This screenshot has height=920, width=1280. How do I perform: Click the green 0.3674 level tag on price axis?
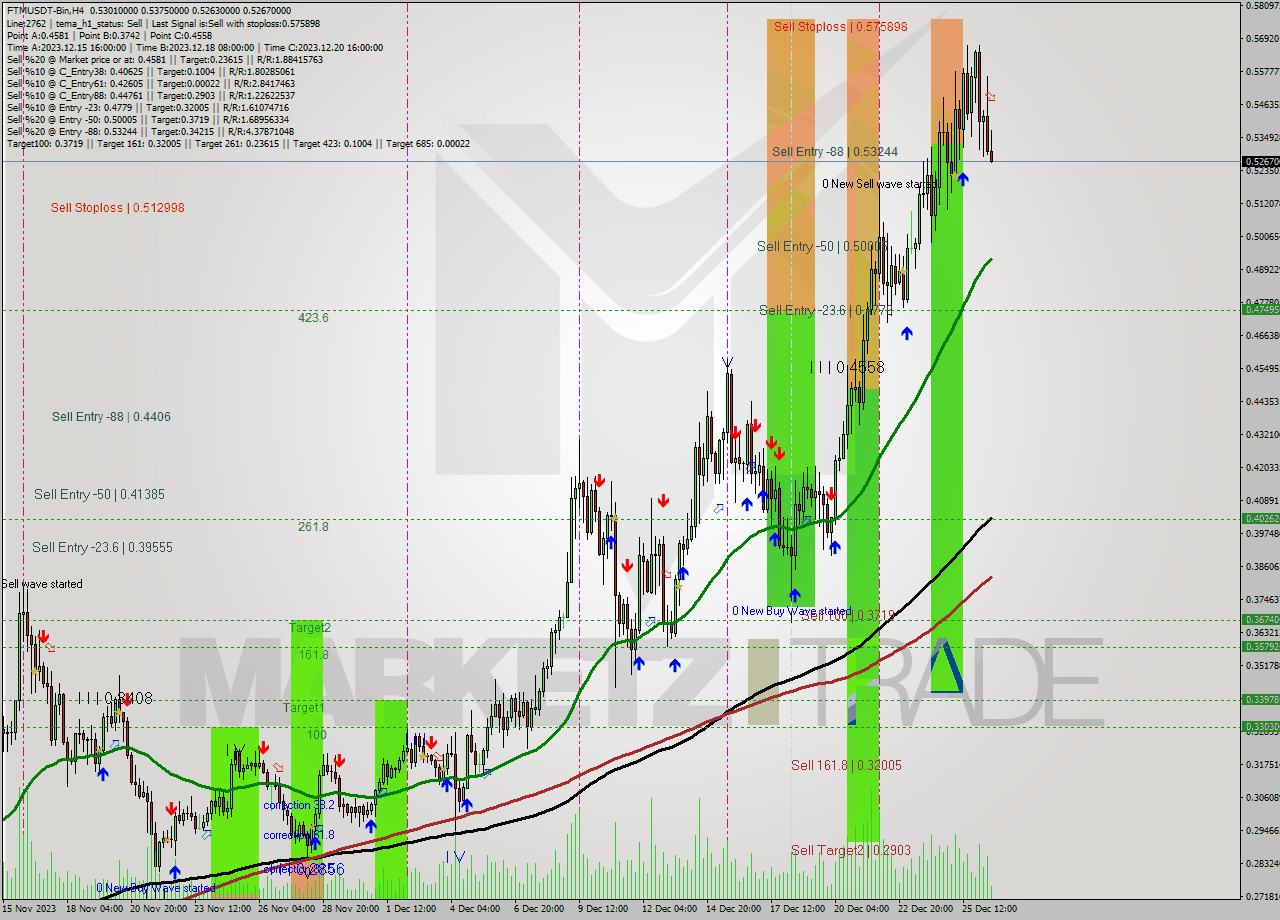[1261, 619]
